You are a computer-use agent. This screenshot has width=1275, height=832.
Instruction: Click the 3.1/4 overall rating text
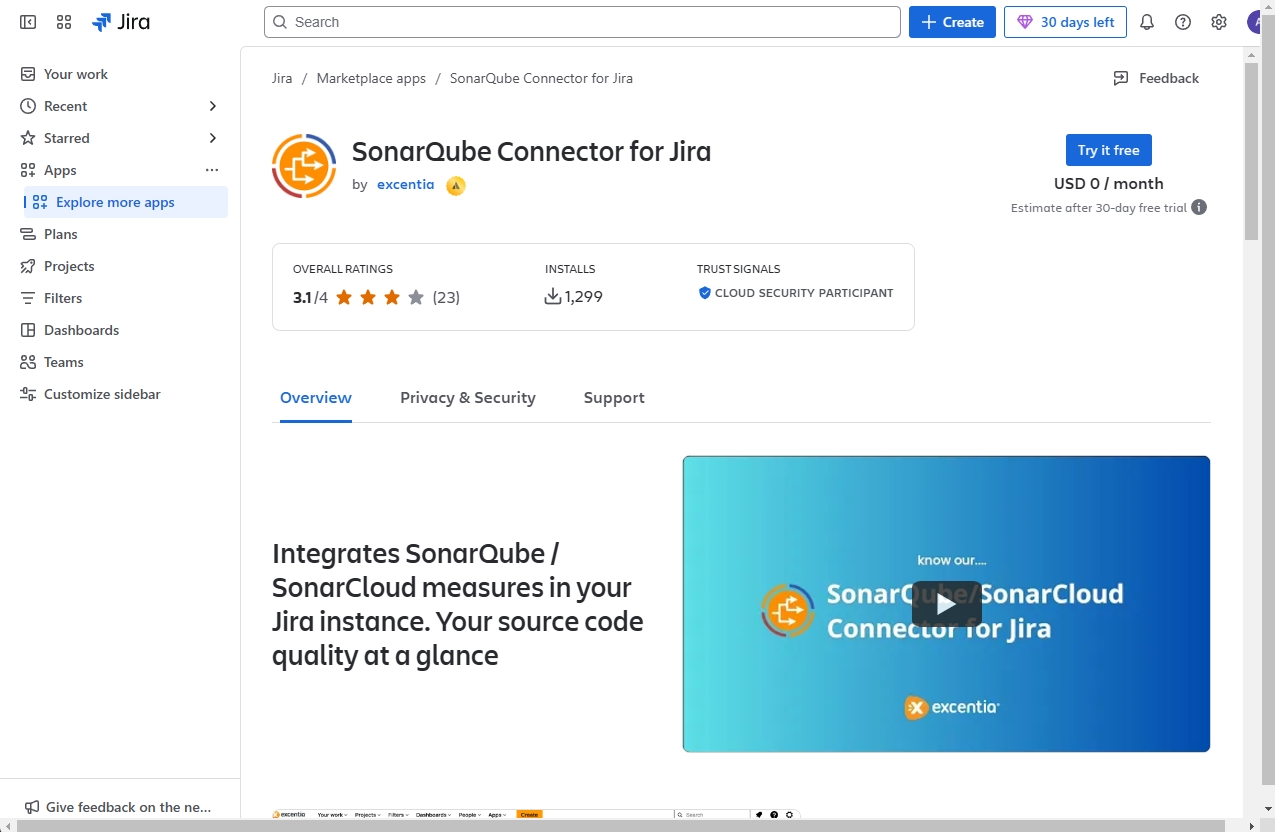pyautogui.click(x=310, y=297)
